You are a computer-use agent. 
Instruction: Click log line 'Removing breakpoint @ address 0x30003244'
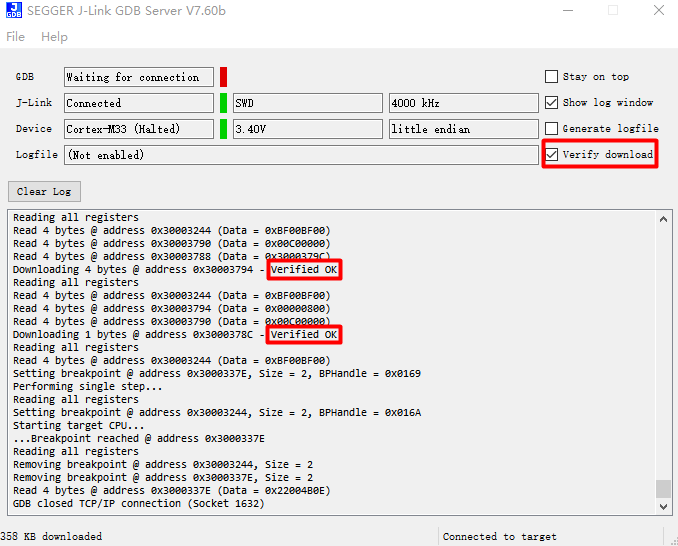163,464
